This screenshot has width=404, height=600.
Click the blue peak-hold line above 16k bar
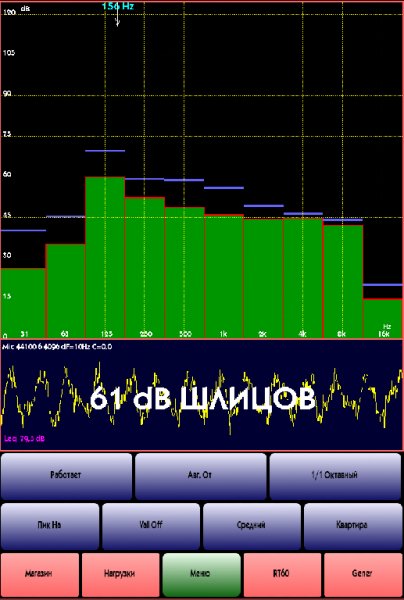[383, 285]
